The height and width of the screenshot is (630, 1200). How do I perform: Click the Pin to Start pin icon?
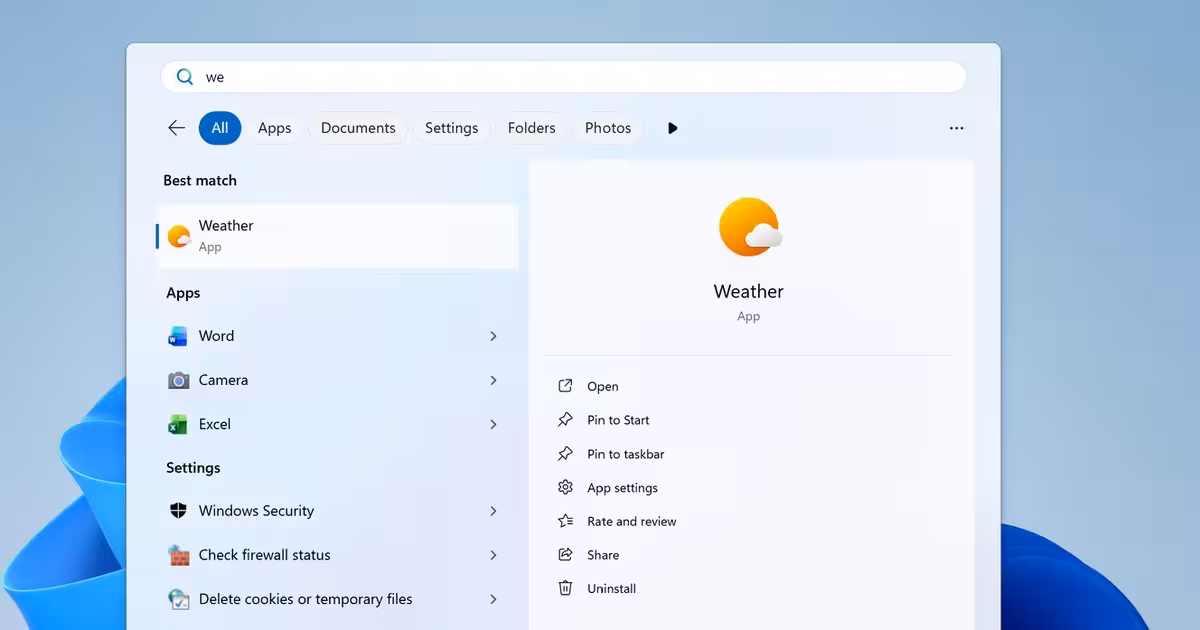point(565,420)
